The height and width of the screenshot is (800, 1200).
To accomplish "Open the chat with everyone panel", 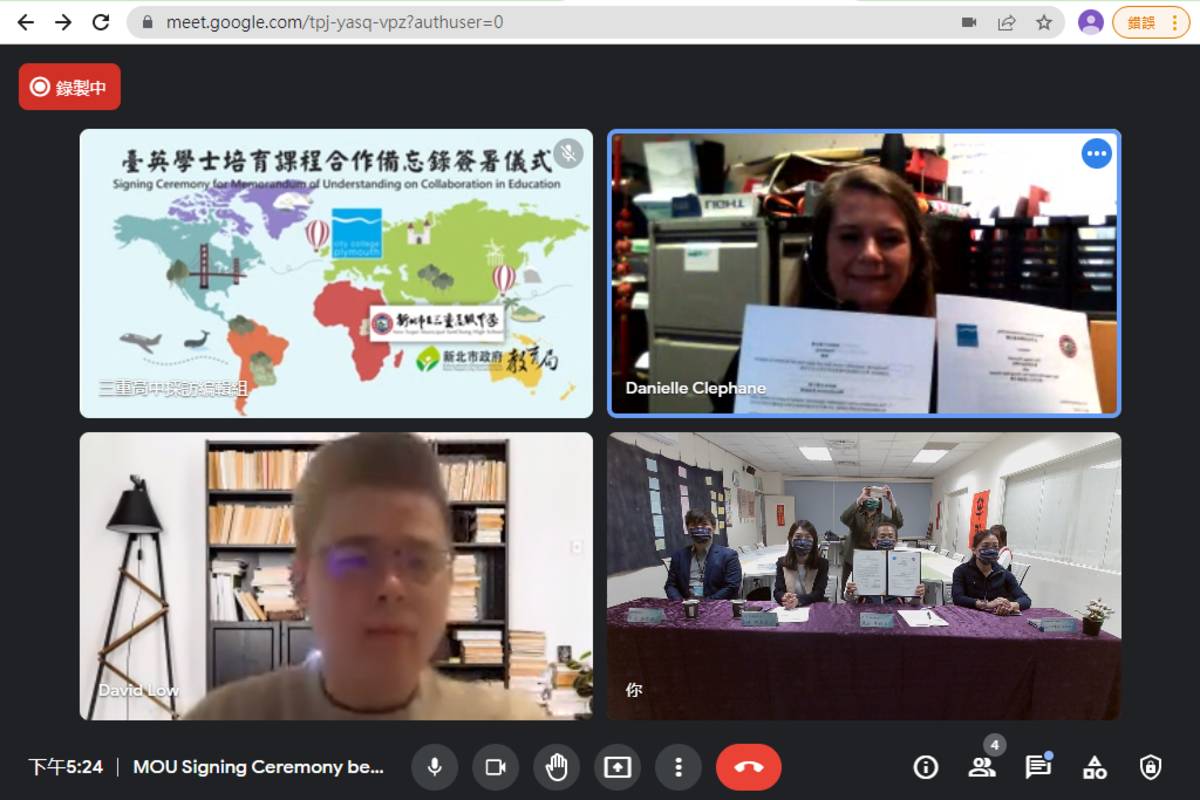I will (x=1038, y=767).
